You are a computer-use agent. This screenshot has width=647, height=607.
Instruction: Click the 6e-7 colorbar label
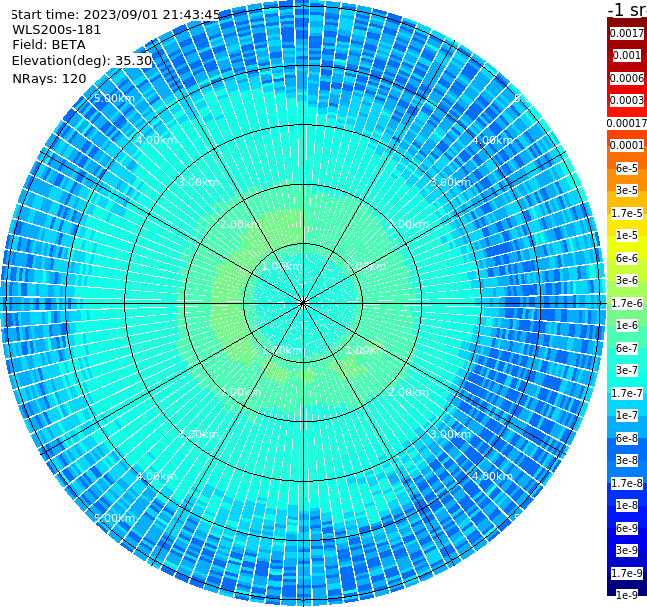tap(627, 348)
